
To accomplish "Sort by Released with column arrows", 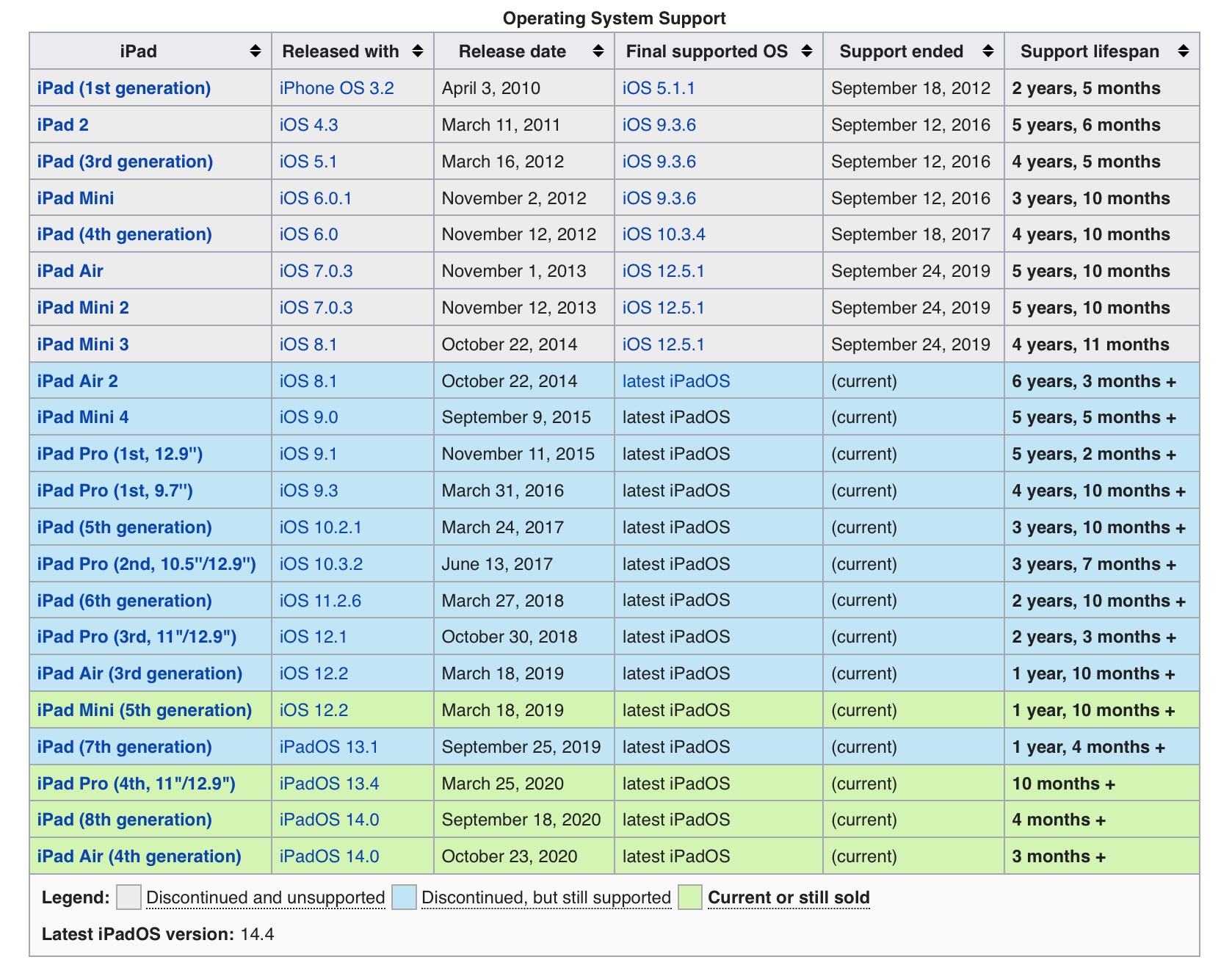I will click(418, 51).
